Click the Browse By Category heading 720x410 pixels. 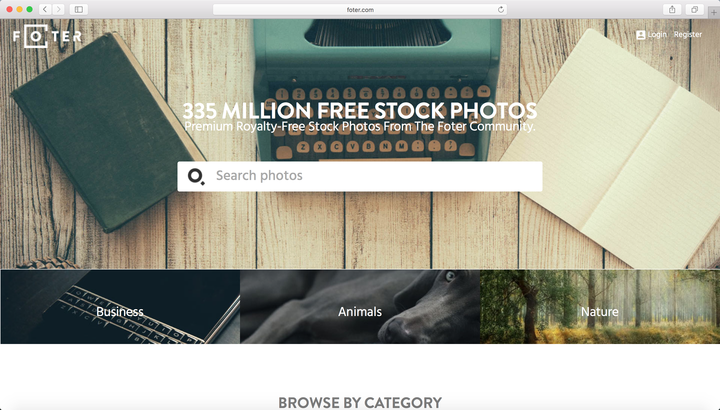pyautogui.click(x=360, y=403)
